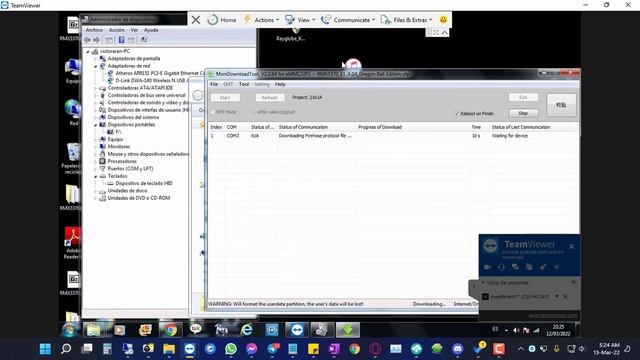The image size is (640, 360).
Task: Click the Home icon in TeamViewer toolbar
Action: (212, 20)
